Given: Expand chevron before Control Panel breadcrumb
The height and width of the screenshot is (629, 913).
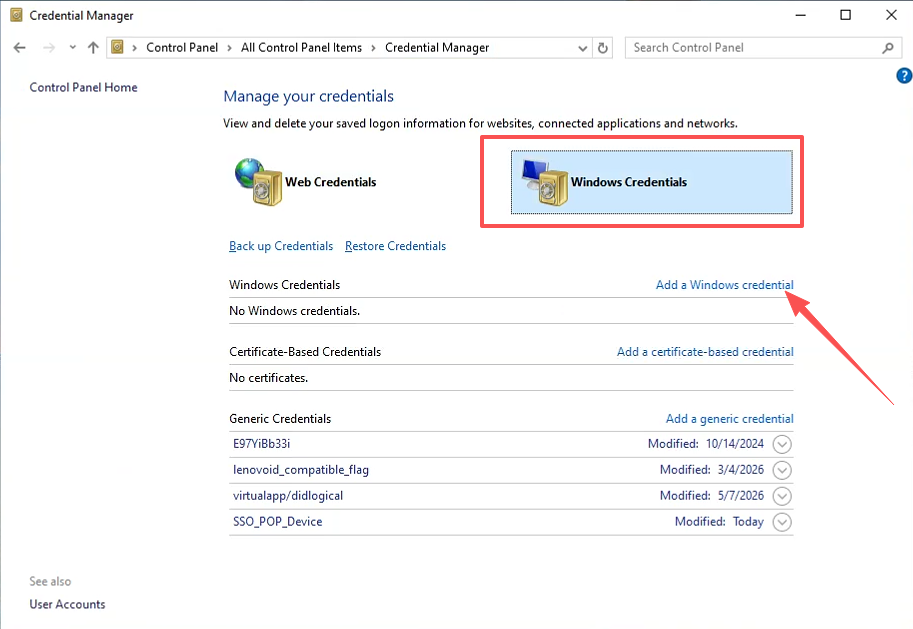Looking at the screenshot, I should [135, 48].
